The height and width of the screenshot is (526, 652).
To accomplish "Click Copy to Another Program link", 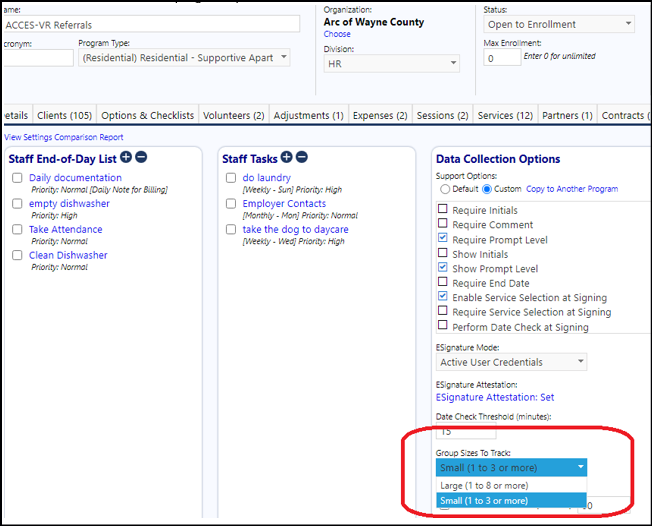I will click(572, 189).
